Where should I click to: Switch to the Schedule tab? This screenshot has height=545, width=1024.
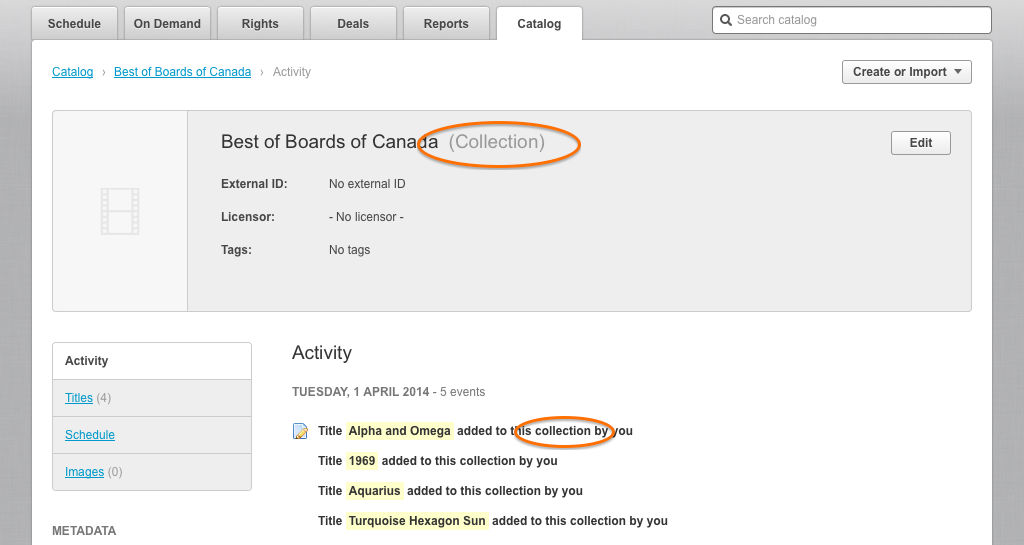coord(74,24)
